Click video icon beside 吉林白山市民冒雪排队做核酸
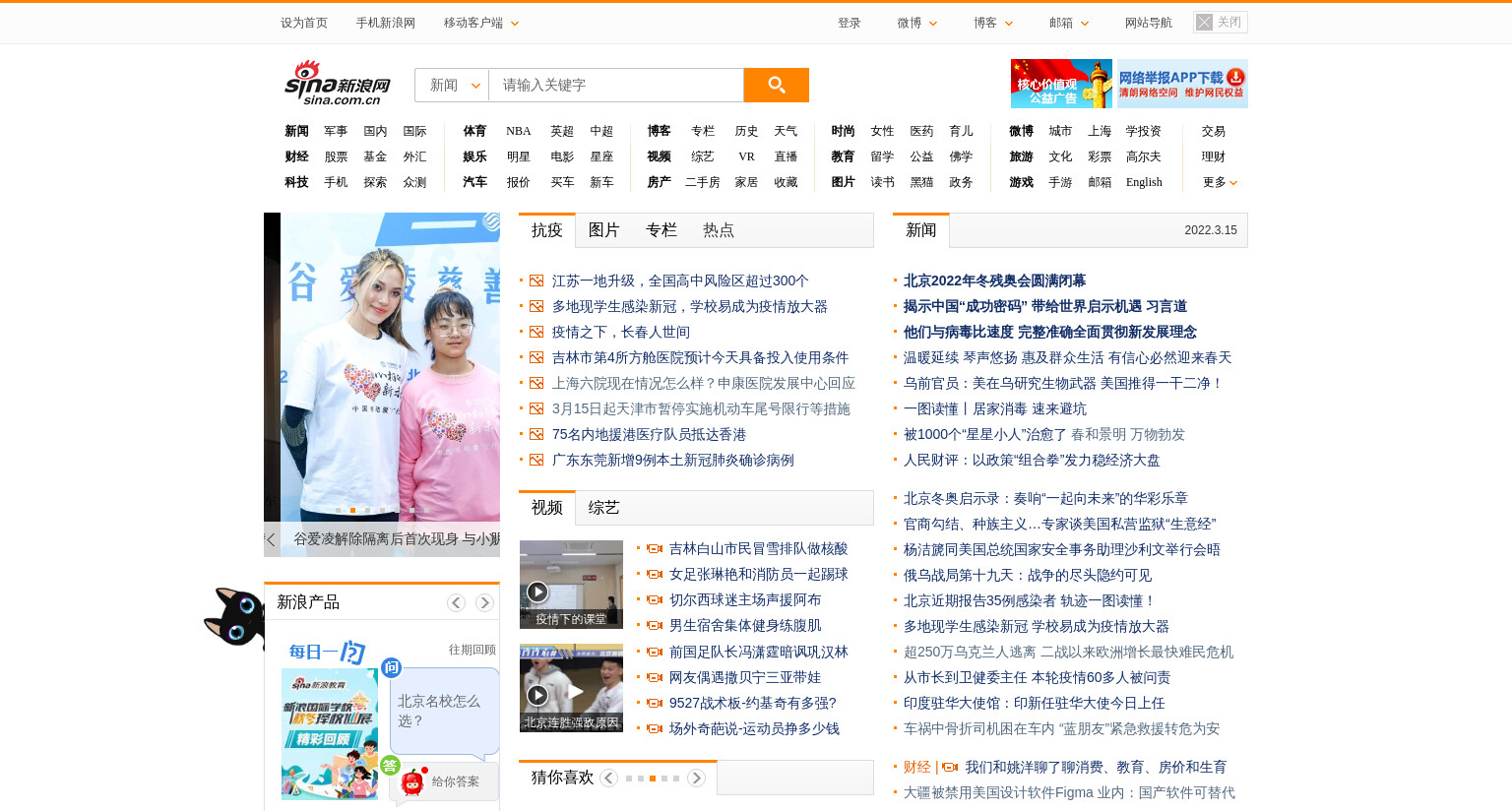 pyautogui.click(x=655, y=549)
